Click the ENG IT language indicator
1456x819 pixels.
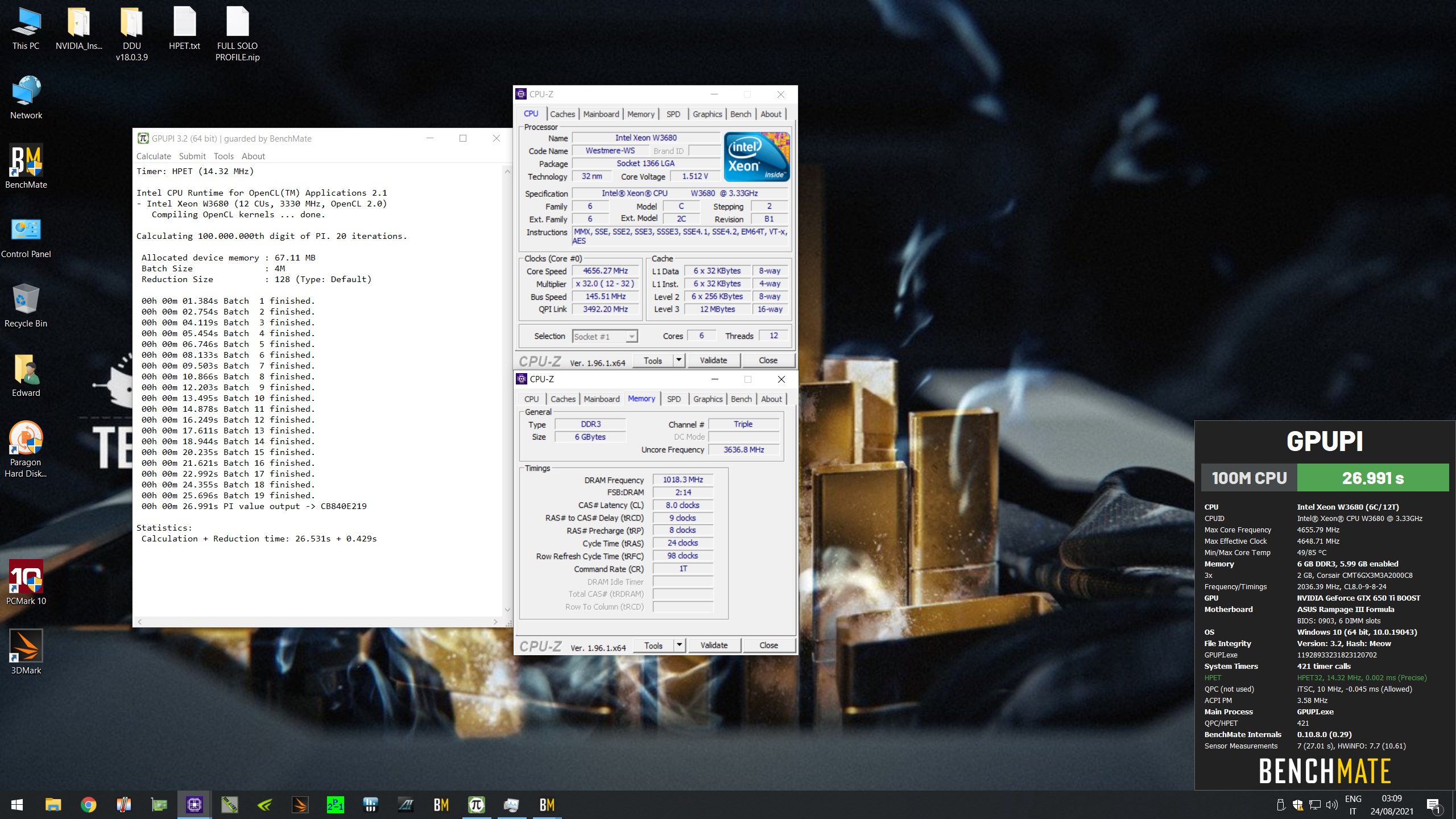(x=1353, y=805)
